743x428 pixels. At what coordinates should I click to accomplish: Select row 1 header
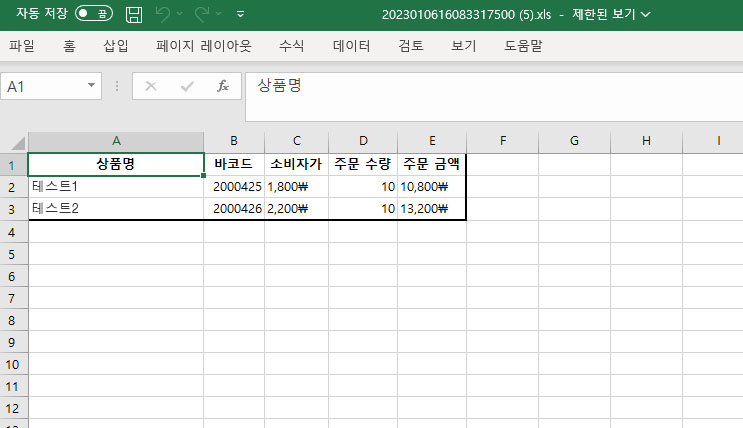[14, 165]
